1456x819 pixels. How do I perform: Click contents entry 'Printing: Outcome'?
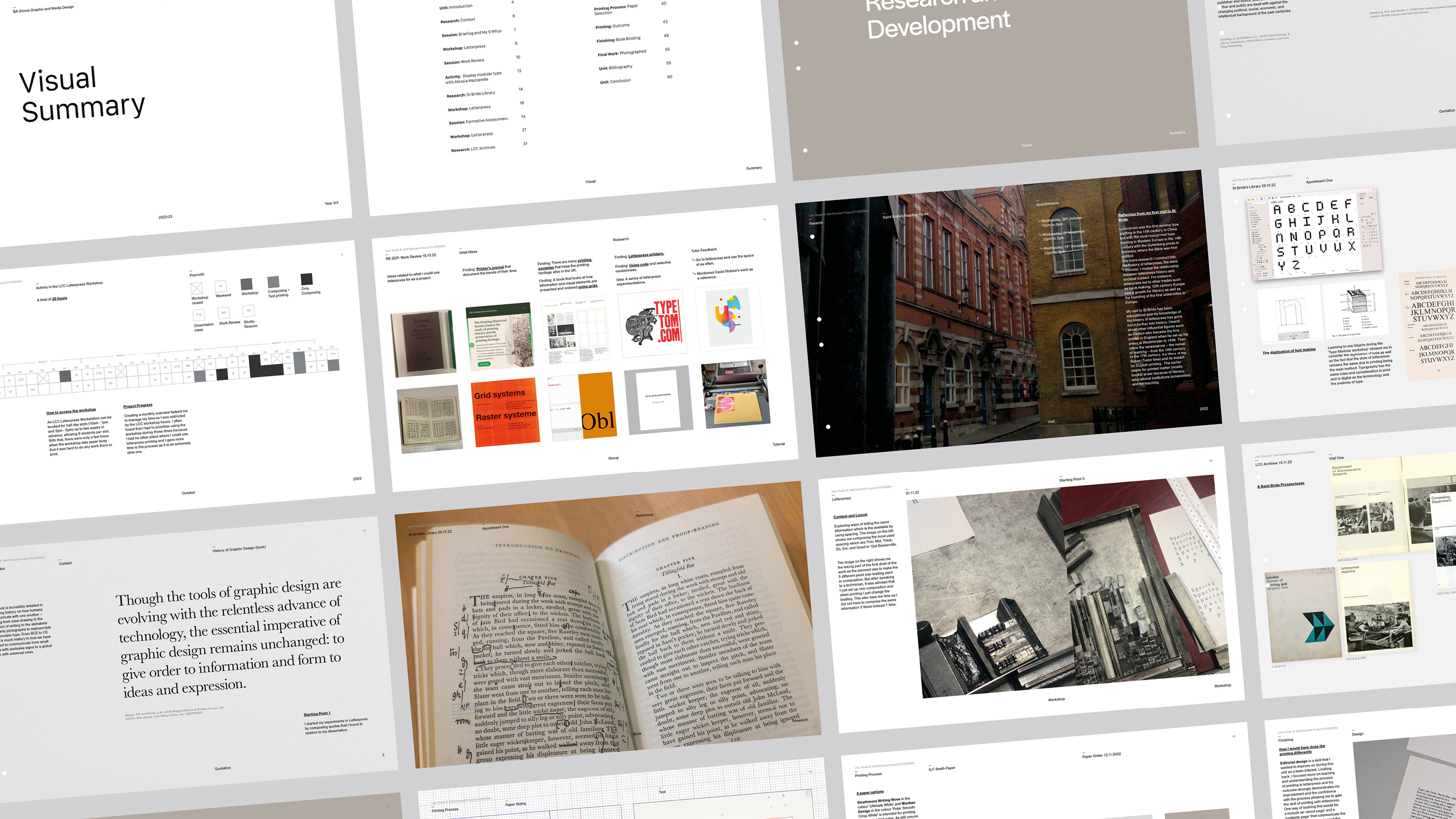[612, 26]
